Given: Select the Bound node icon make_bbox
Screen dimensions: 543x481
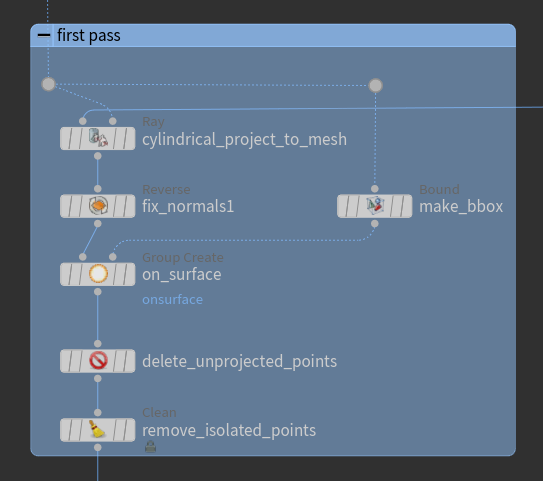Looking at the screenshot, I should point(375,206).
